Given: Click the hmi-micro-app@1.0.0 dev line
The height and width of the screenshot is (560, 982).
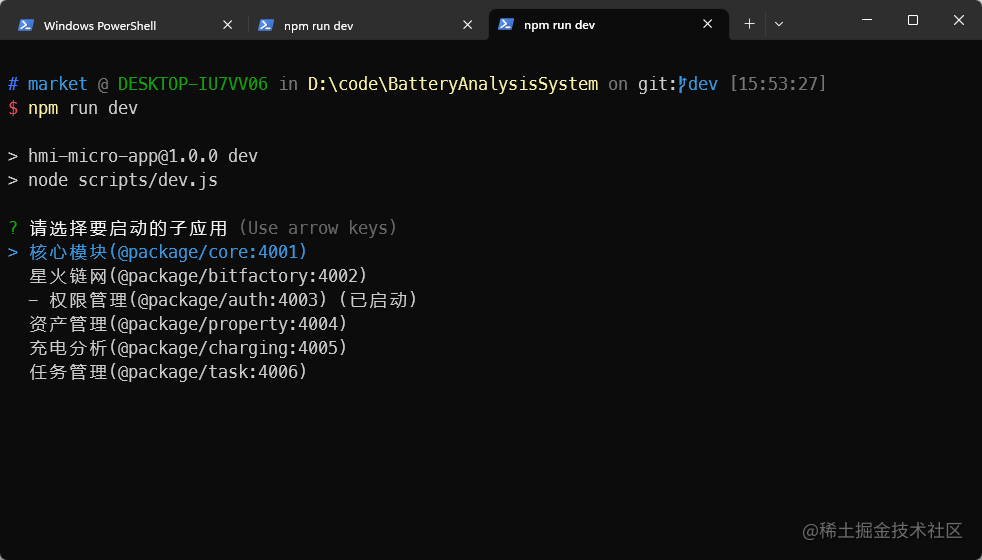Looking at the screenshot, I should pos(143,156).
